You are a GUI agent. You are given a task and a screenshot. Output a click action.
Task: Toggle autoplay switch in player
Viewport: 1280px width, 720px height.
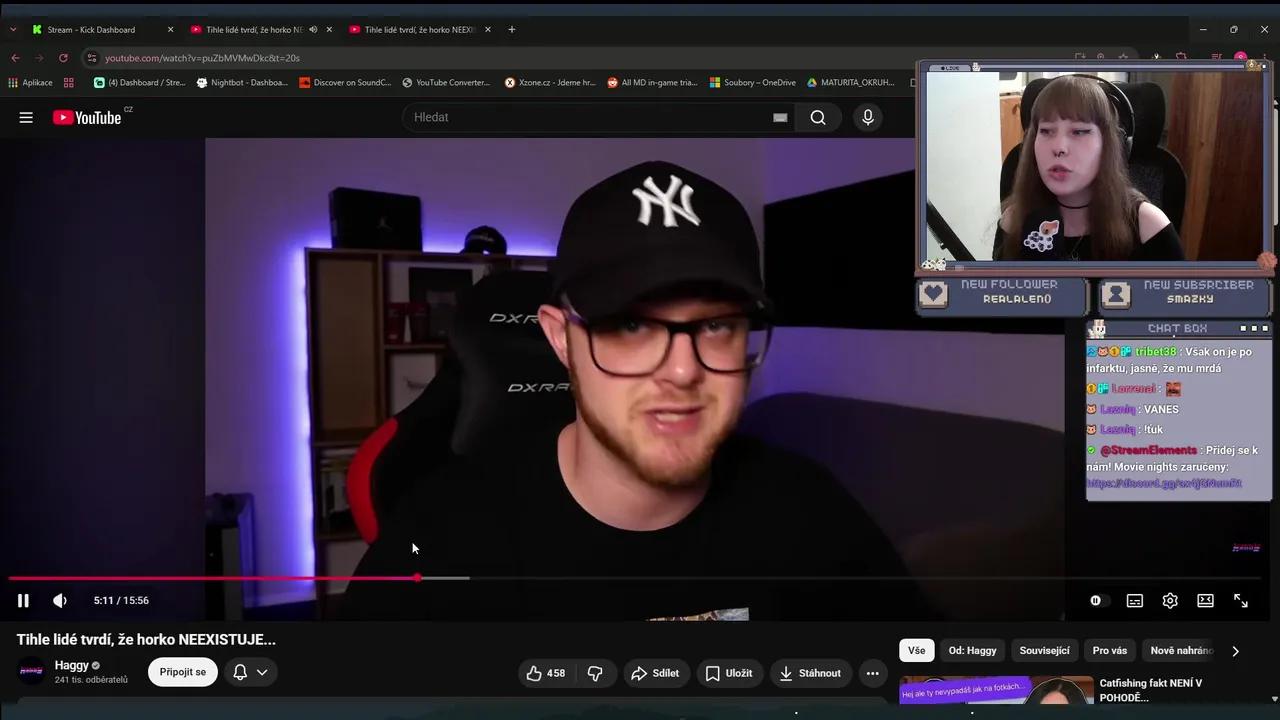pos(1099,600)
